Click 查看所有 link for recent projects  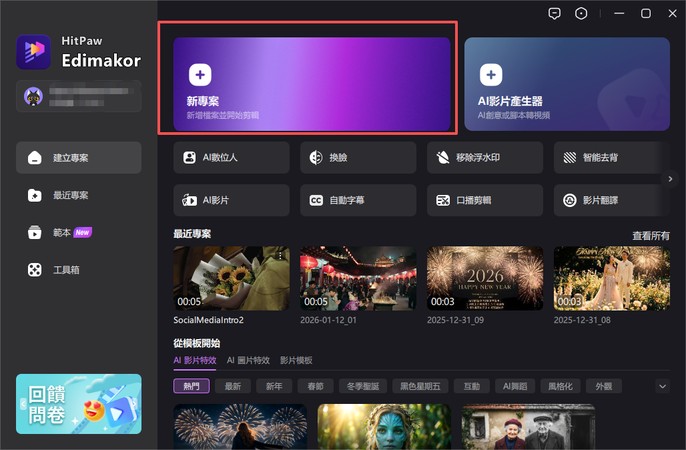click(651, 236)
